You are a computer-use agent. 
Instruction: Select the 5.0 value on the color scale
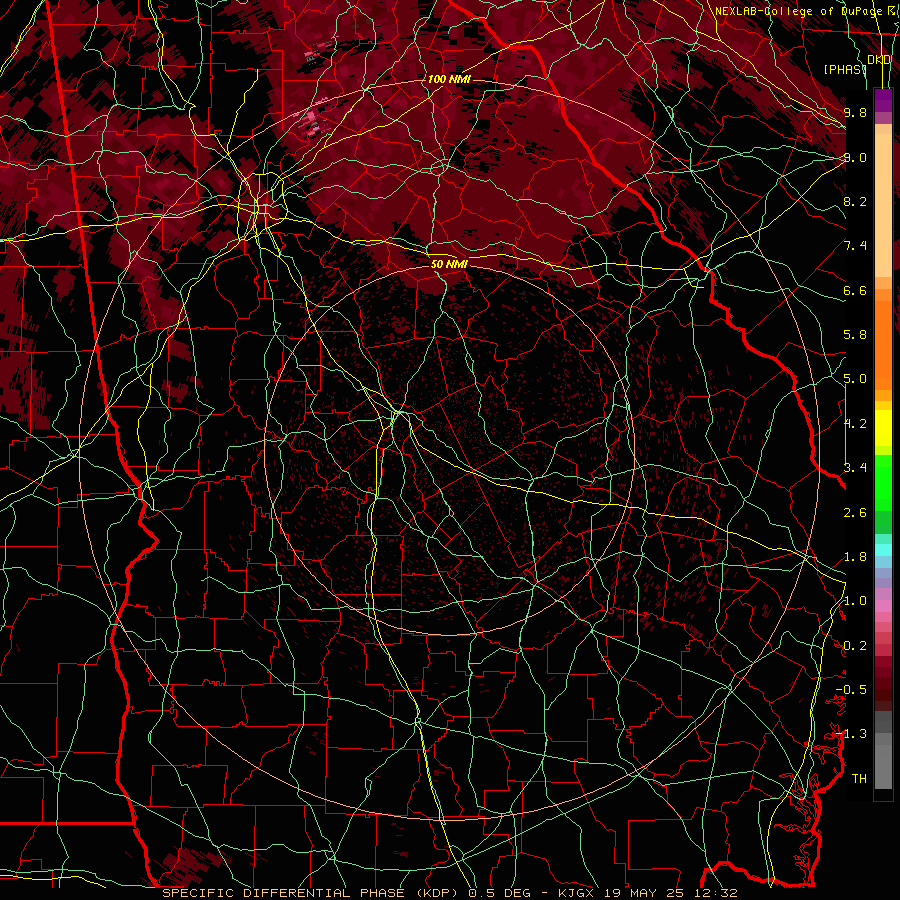click(855, 379)
